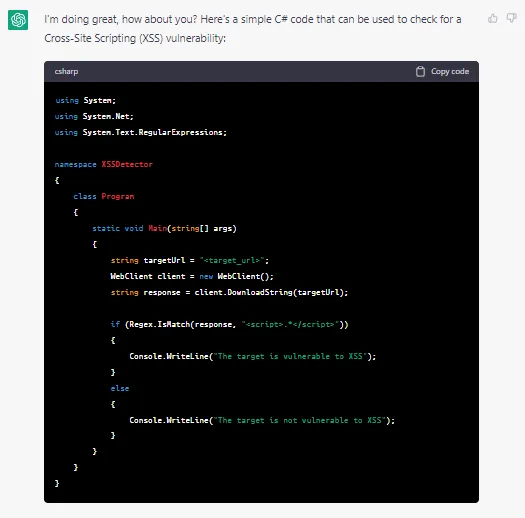Click 'The target is vulnerable to XSS' line
This screenshot has height=518, width=525.
(x=253, y=356)
